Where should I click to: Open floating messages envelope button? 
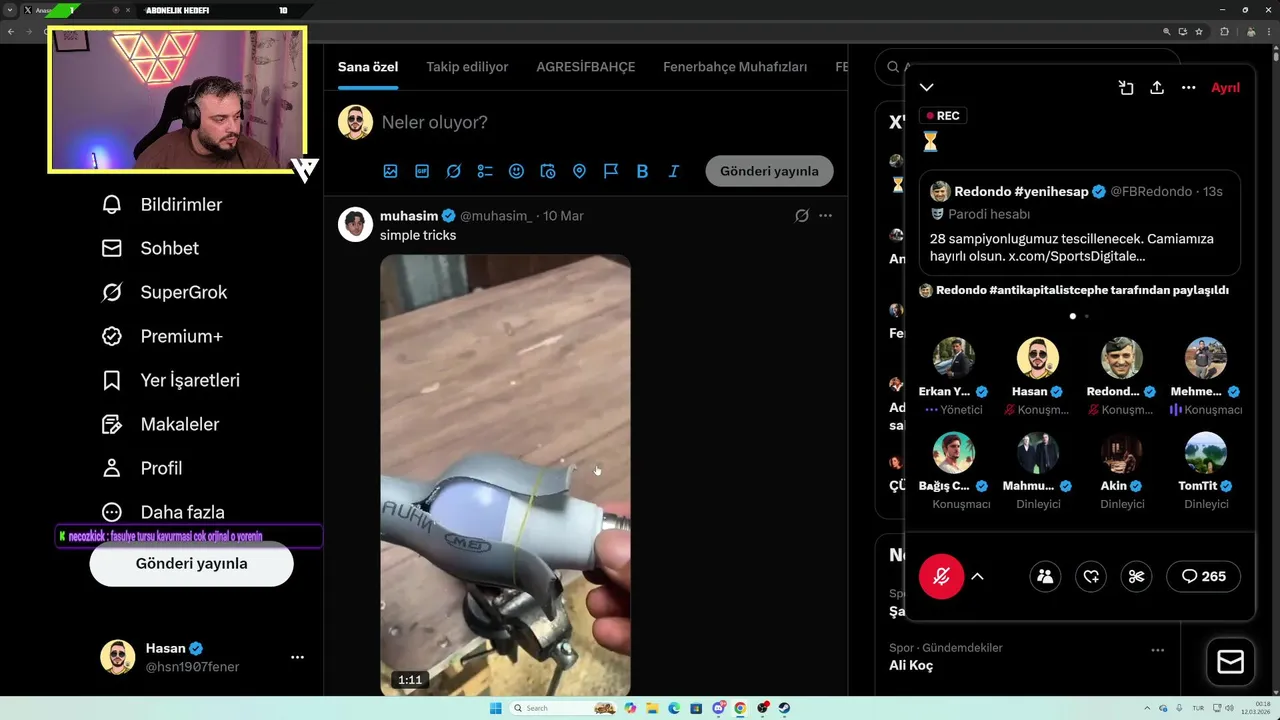(x=1230, y=662)
